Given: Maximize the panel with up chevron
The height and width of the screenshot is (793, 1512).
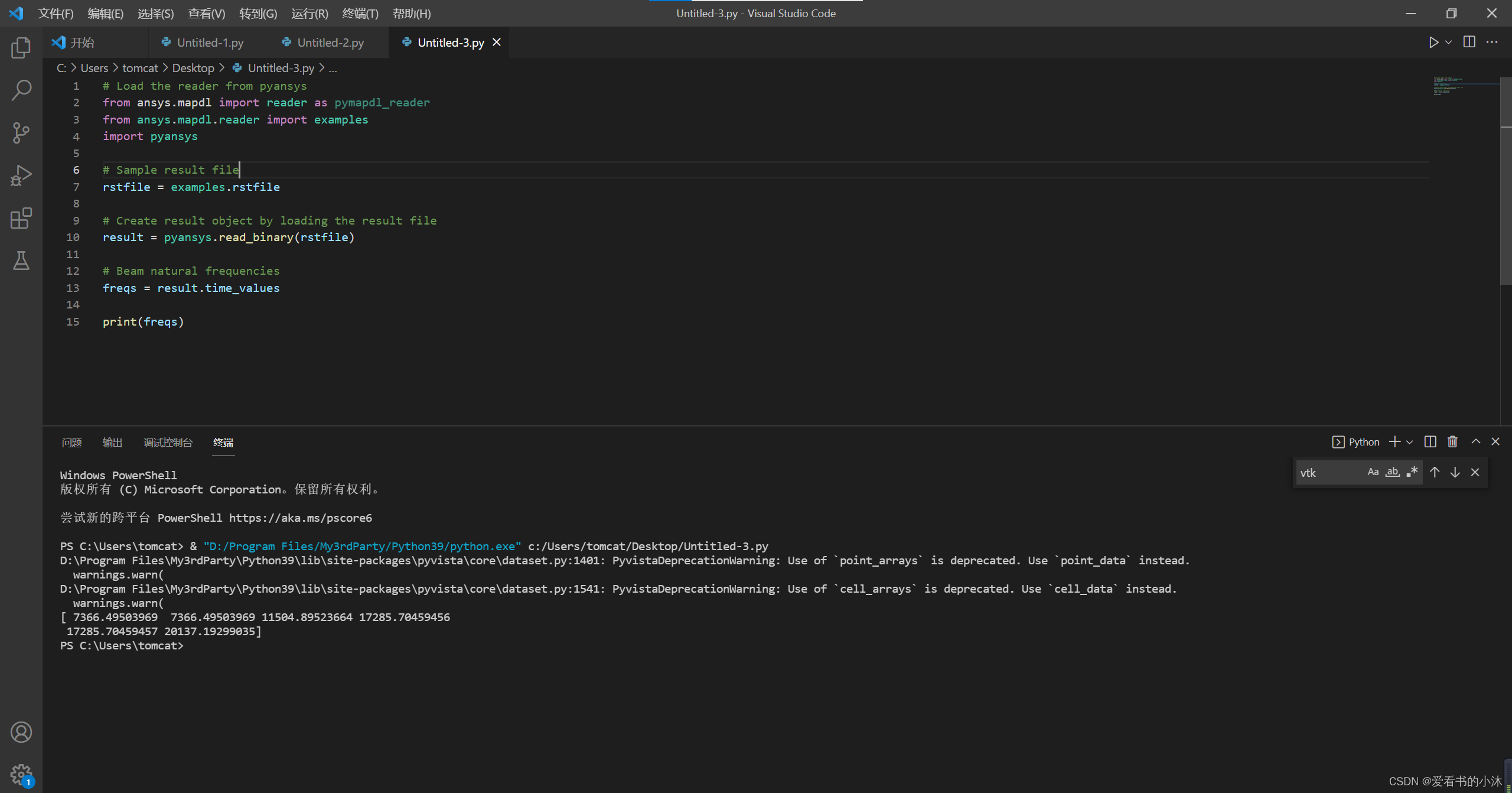Looking at the screenshot, I should click(1475, 442).
